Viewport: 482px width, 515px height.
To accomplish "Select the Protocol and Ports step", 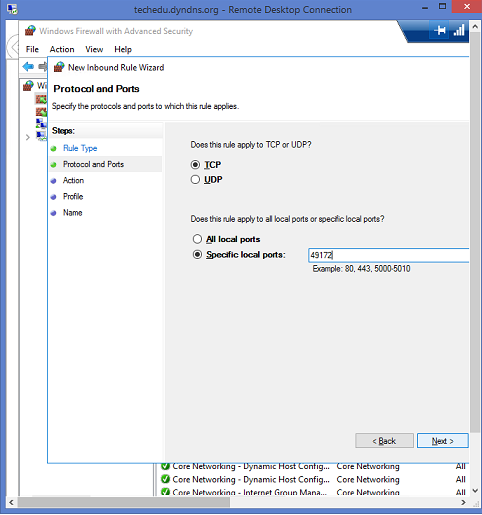I will (93, 164).
